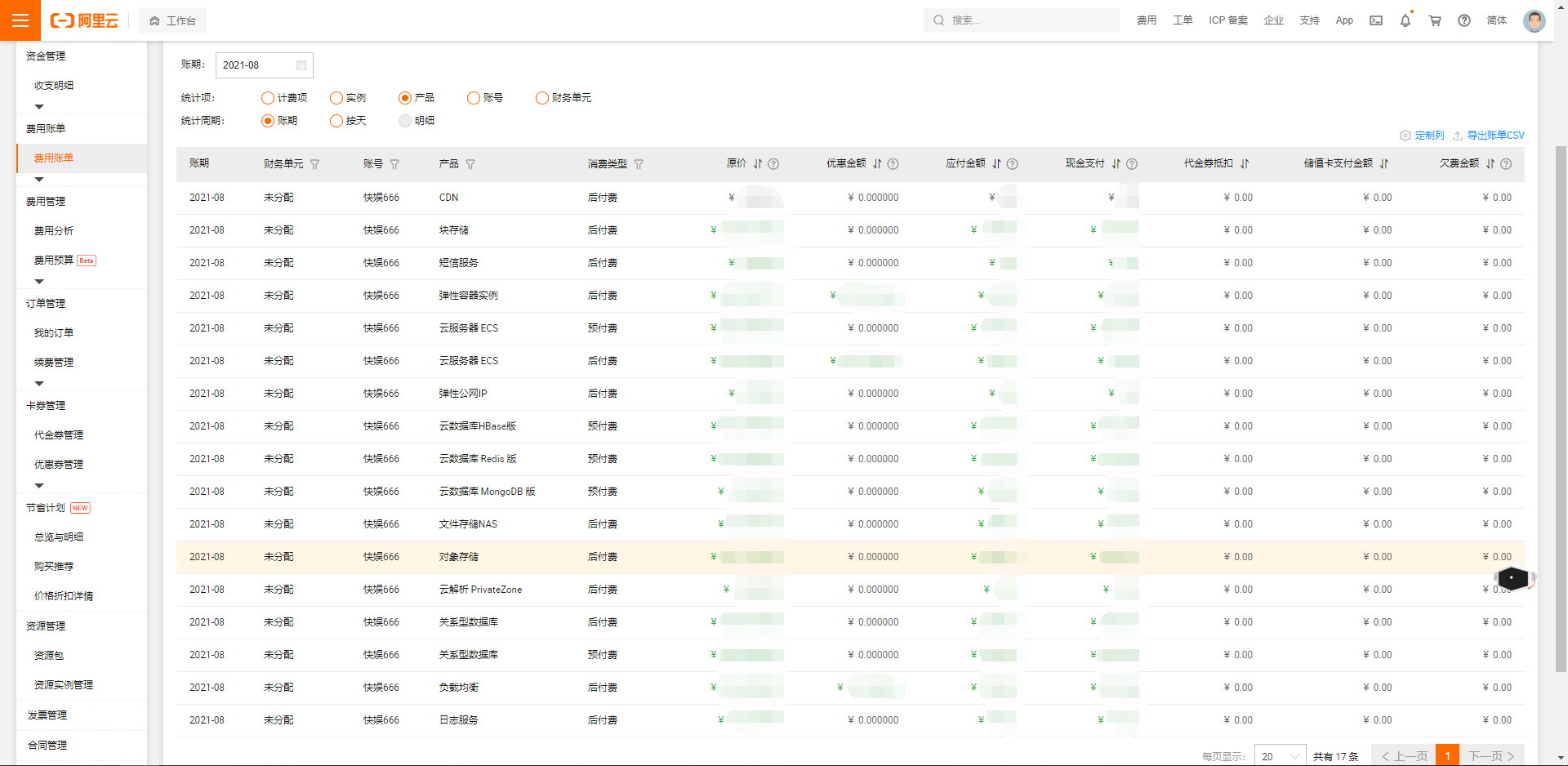Export the bill with 导出账单CSV
The height and width of the screenshot is (766, 1568).
1489,136
